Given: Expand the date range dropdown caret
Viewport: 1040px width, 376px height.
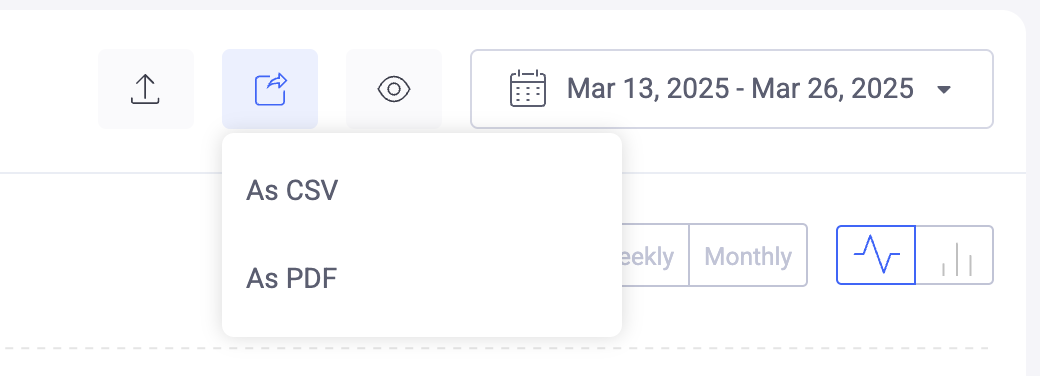Looking at the screenshot, I should 944,90.
